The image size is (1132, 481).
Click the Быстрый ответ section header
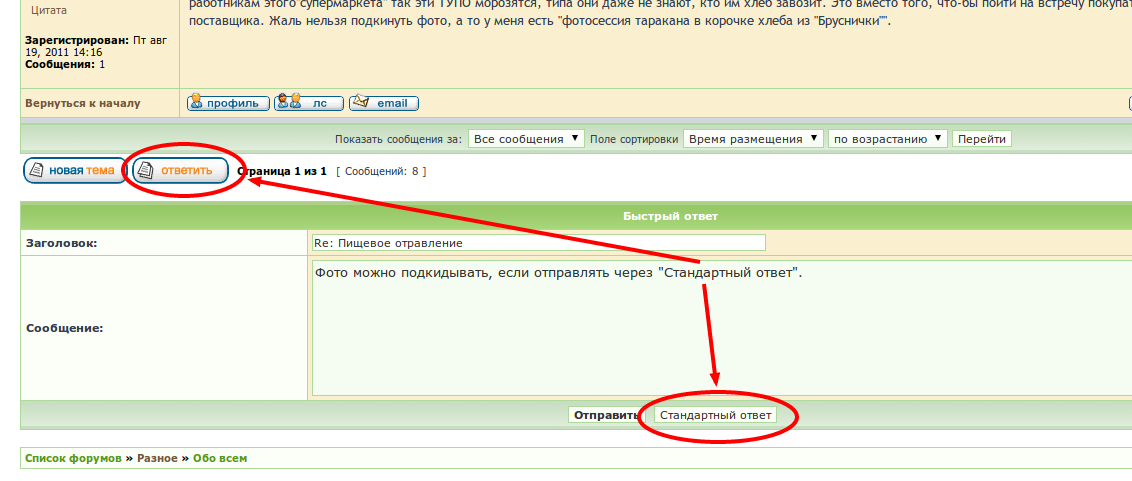[670, 216]
